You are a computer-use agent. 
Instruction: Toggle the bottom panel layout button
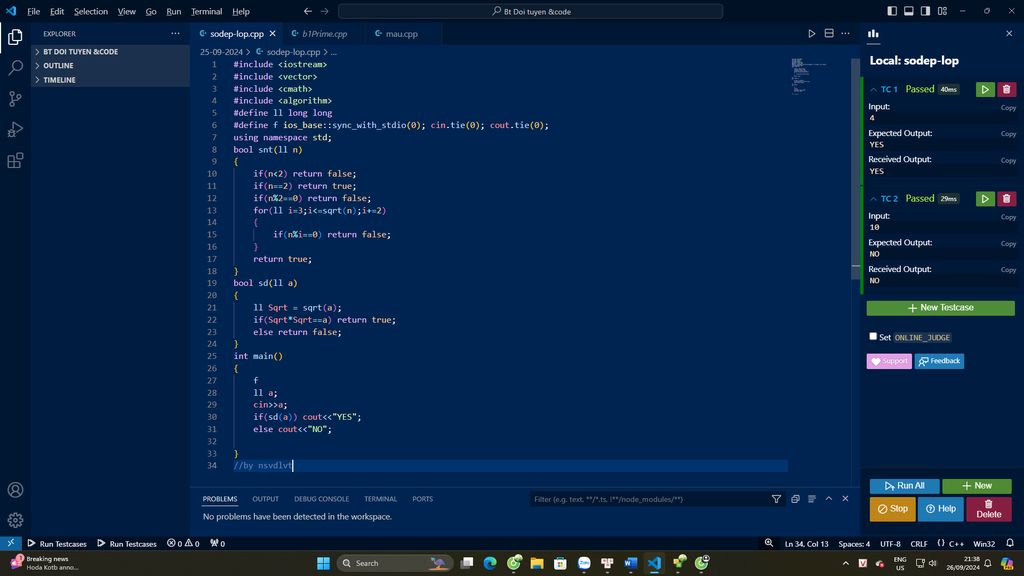point(907,12)
